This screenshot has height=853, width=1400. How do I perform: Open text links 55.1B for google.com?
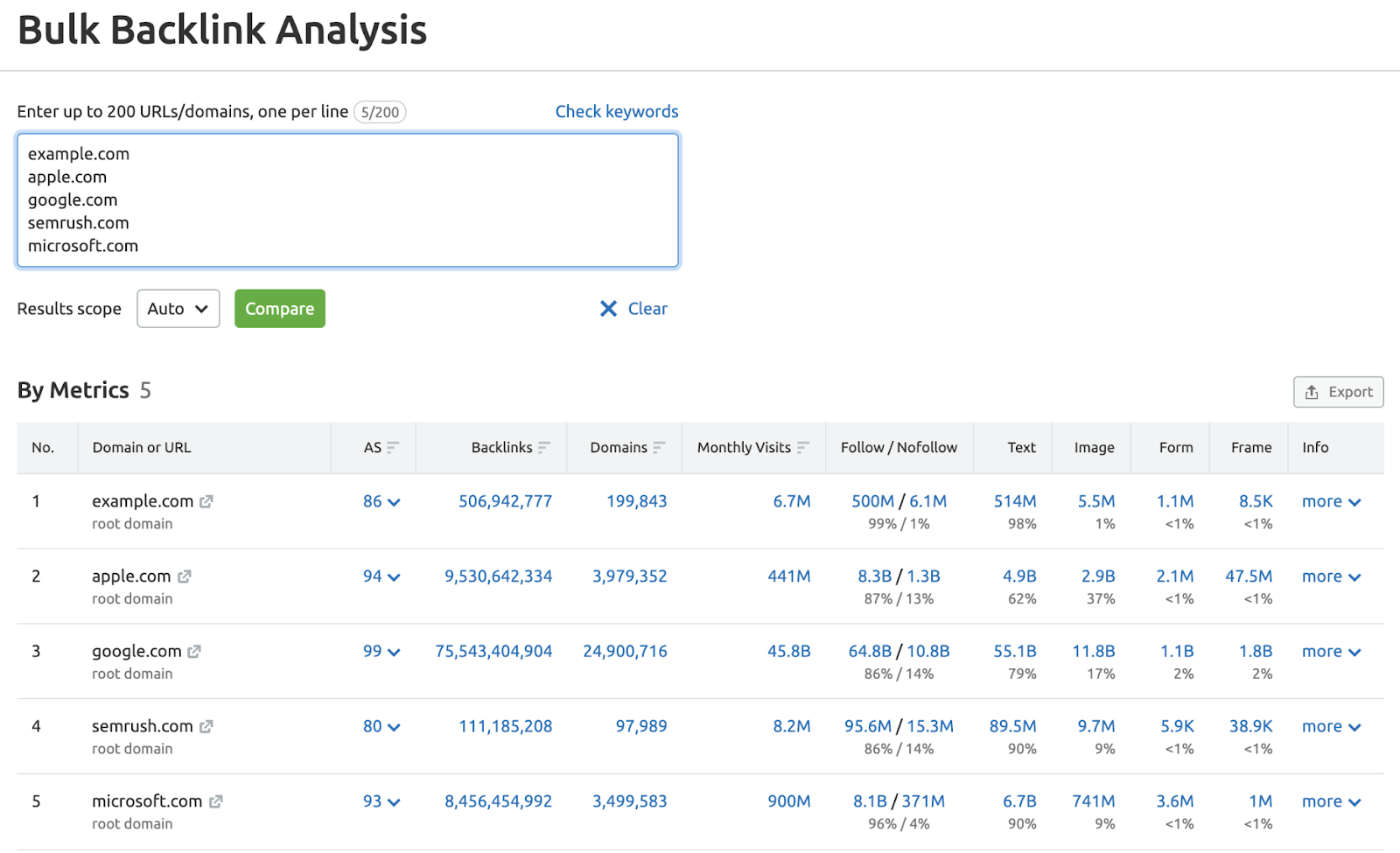1015,652
